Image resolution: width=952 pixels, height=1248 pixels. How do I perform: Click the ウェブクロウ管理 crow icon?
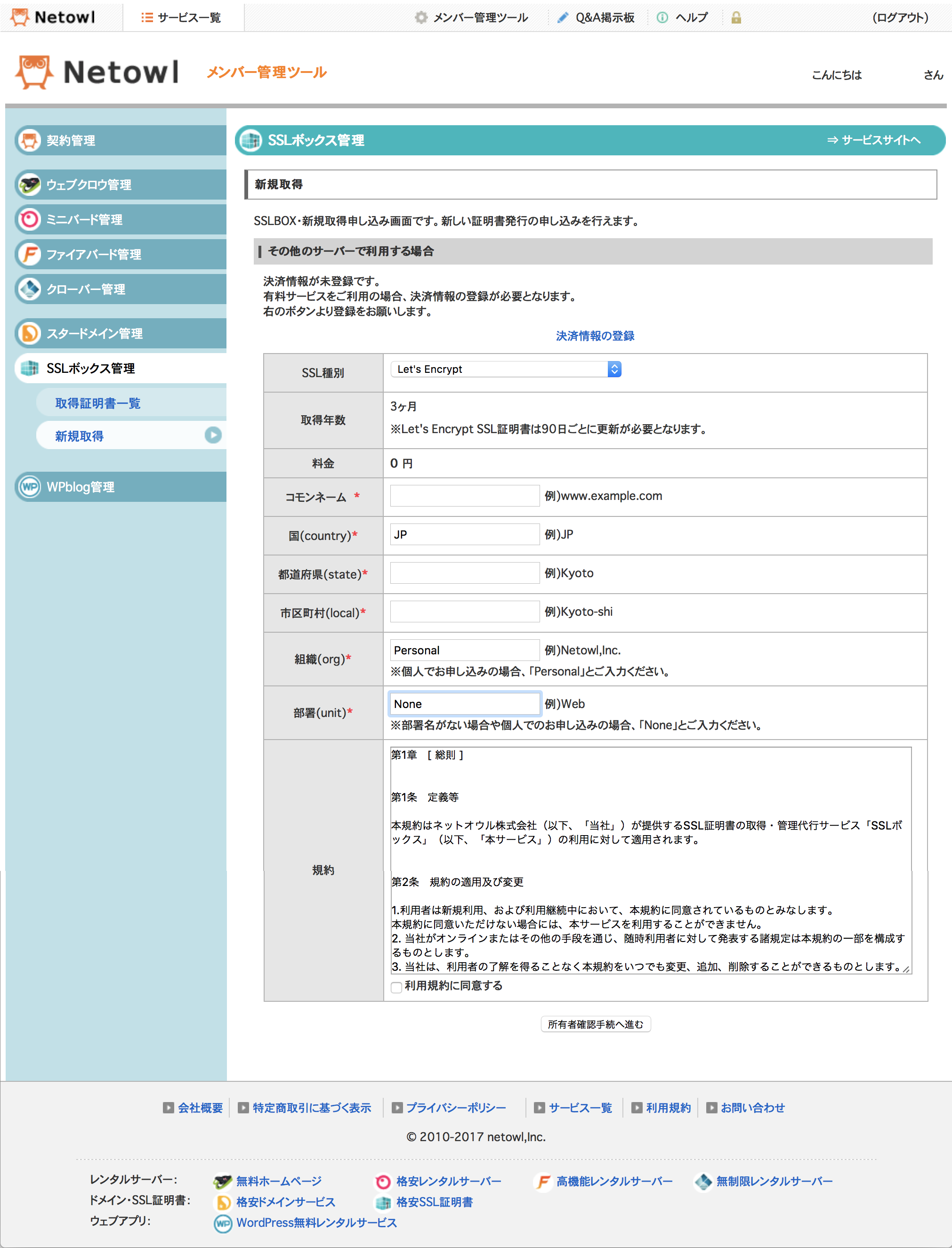click(30, 184)
